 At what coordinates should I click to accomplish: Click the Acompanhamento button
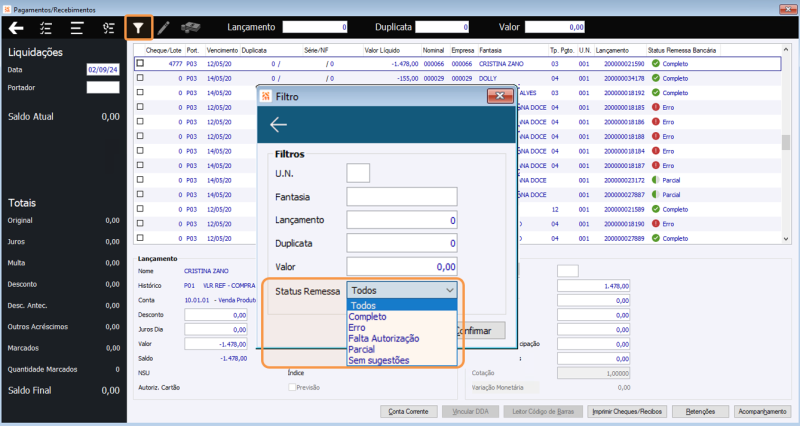tap(762, 411)
